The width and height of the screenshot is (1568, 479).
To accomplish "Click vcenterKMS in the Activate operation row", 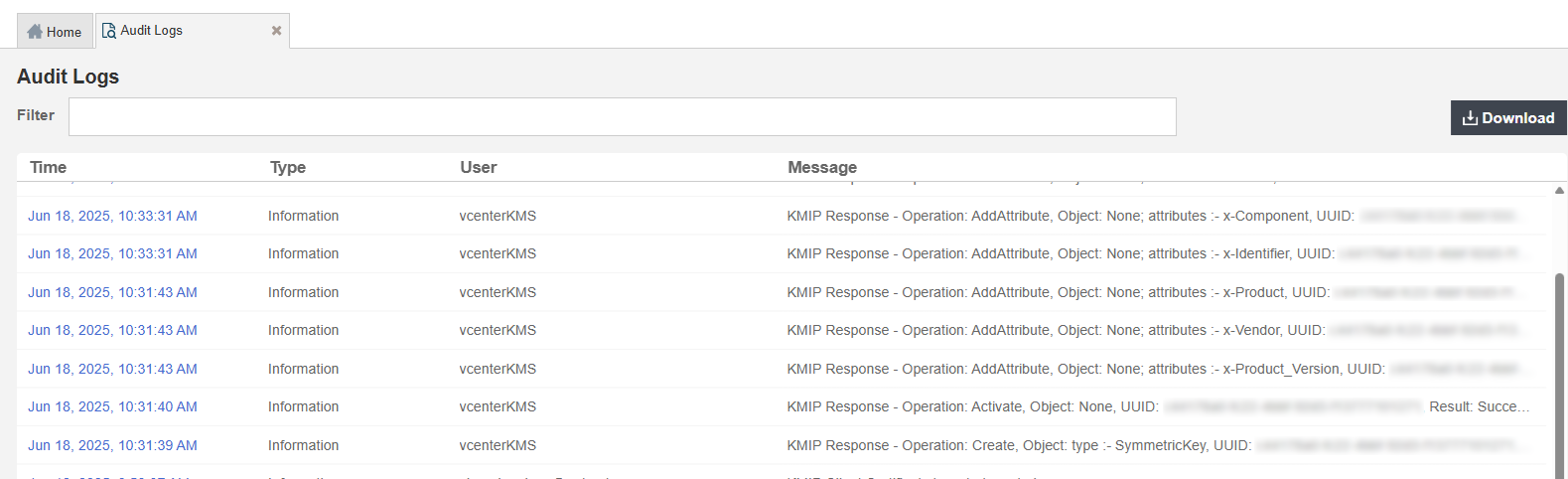I will point(498,406).
